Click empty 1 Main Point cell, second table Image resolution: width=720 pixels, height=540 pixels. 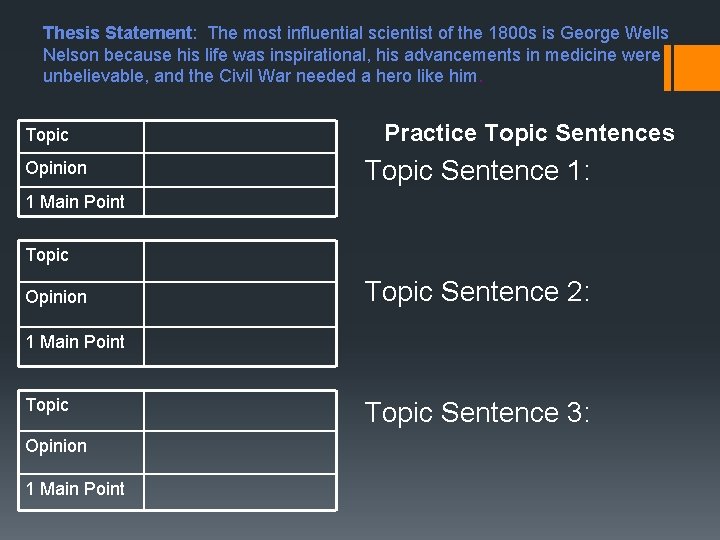(x=240, y=346)
